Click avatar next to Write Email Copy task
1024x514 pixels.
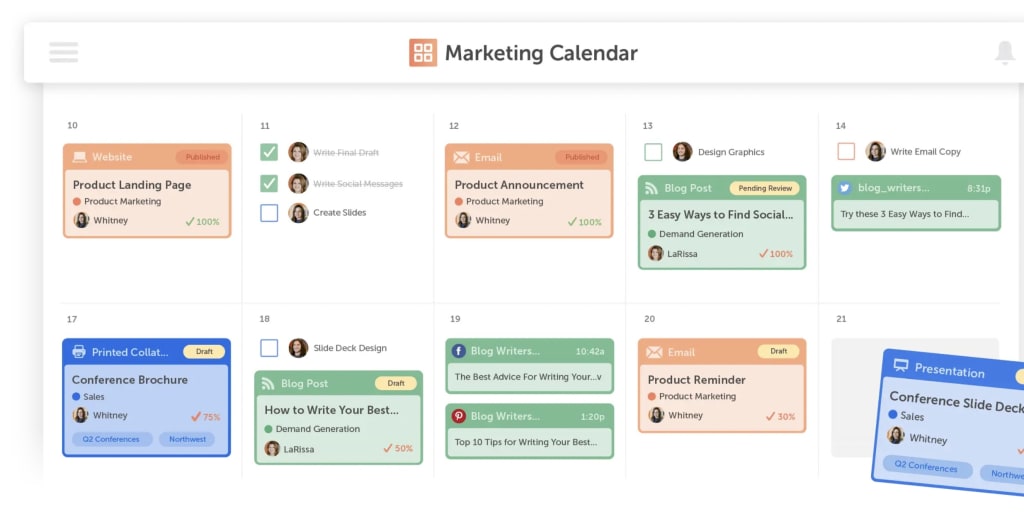pyautogui.click(x=876, y=151)
